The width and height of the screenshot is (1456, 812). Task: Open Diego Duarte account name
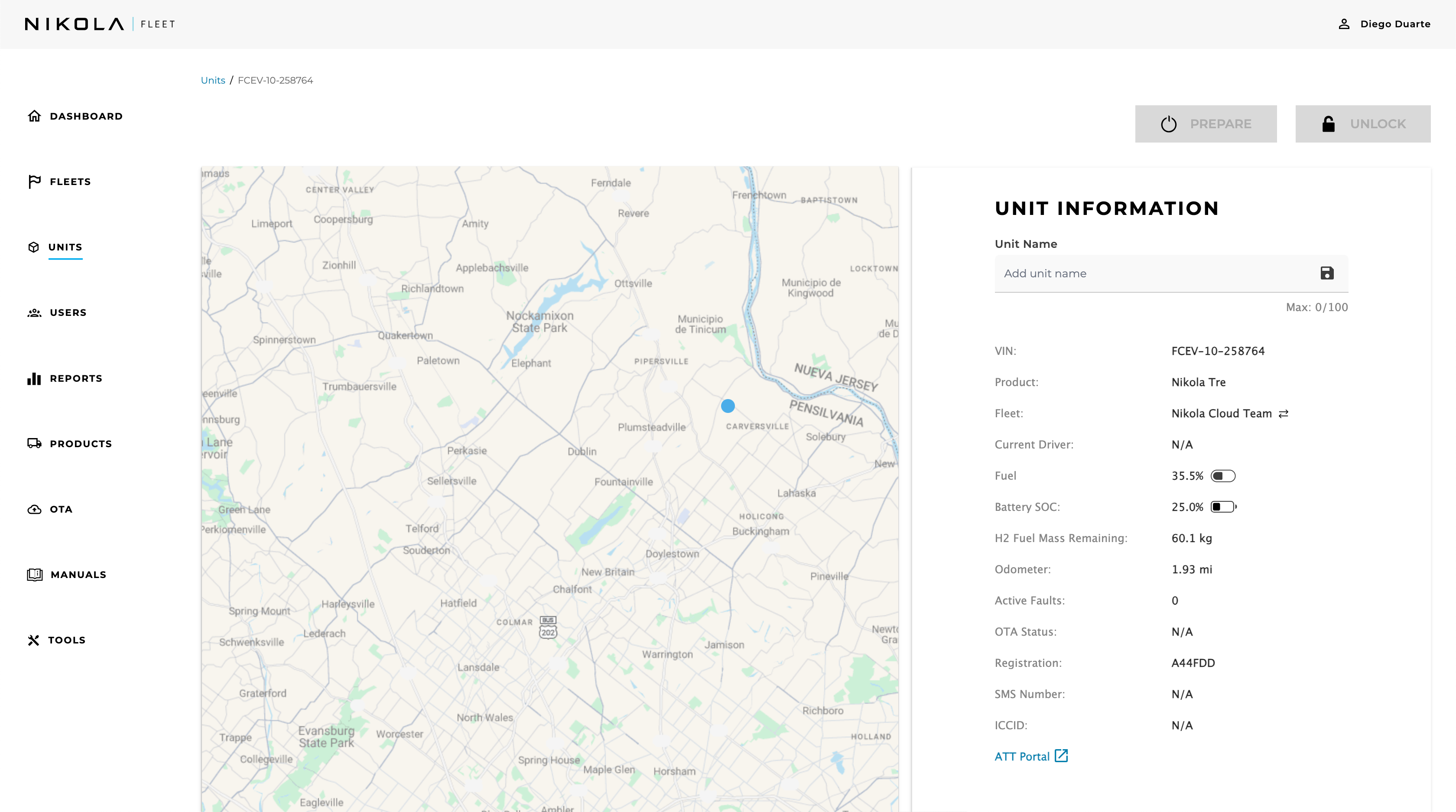coord(1395,24)
